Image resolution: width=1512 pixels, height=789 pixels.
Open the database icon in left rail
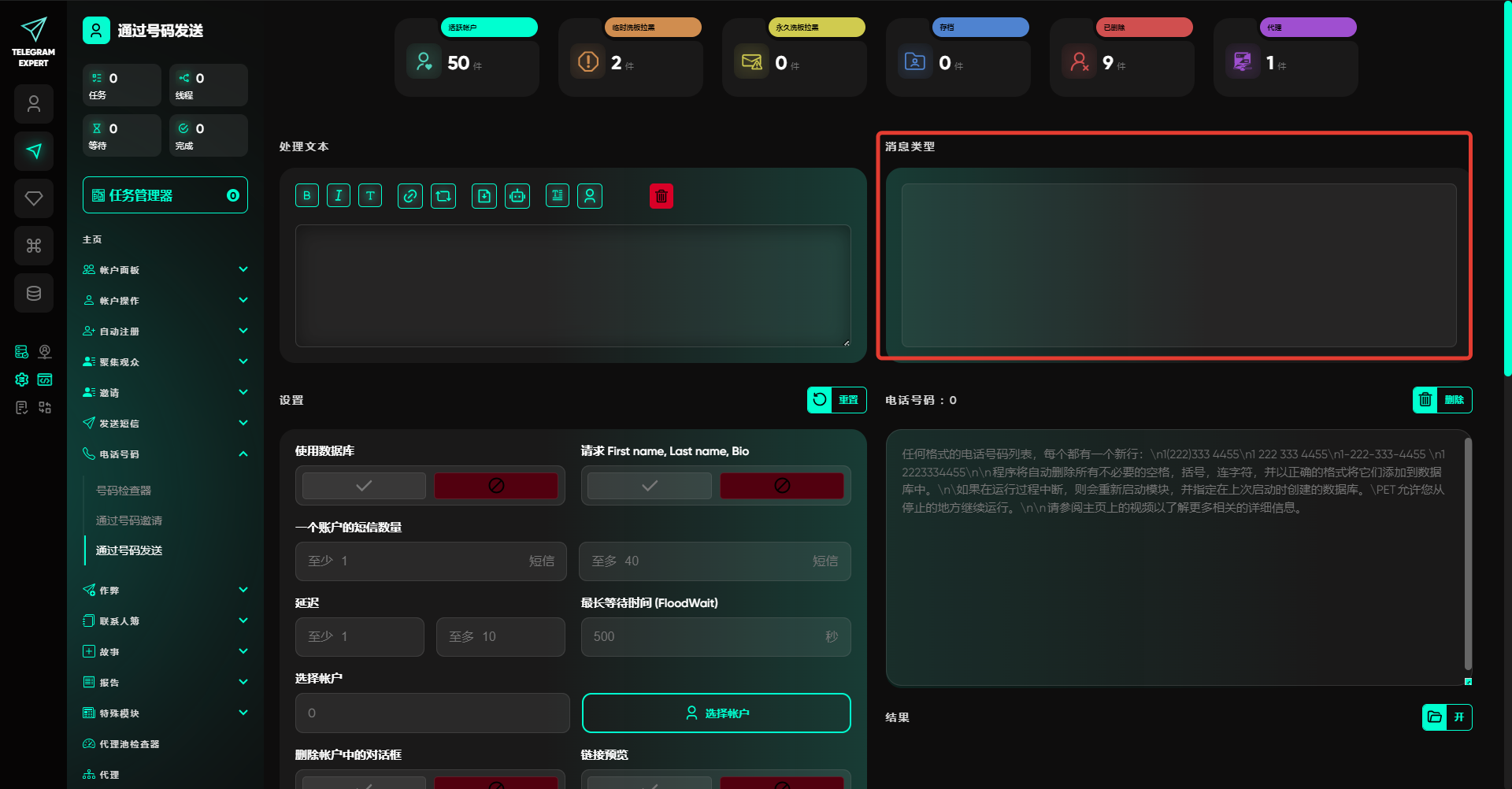(34, 293)
